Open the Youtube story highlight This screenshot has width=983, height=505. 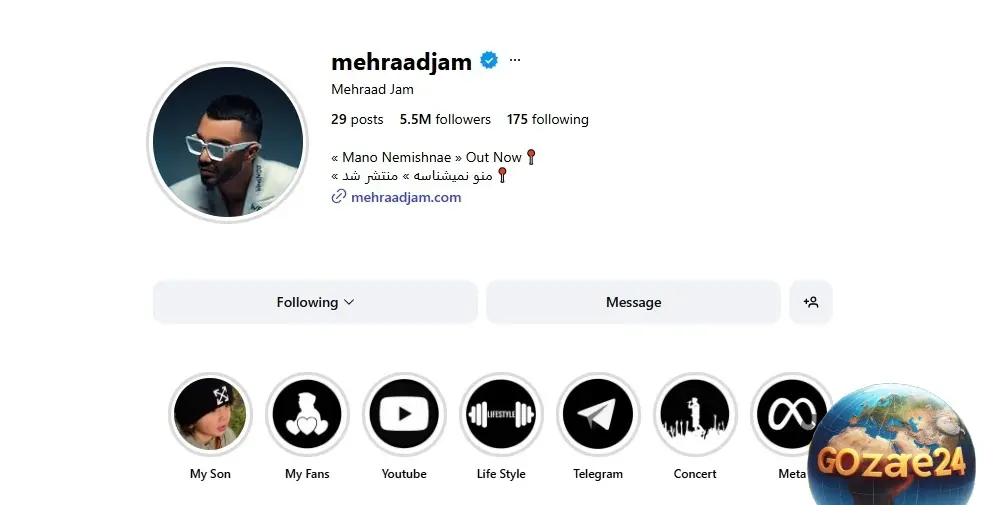coord(404,414)
